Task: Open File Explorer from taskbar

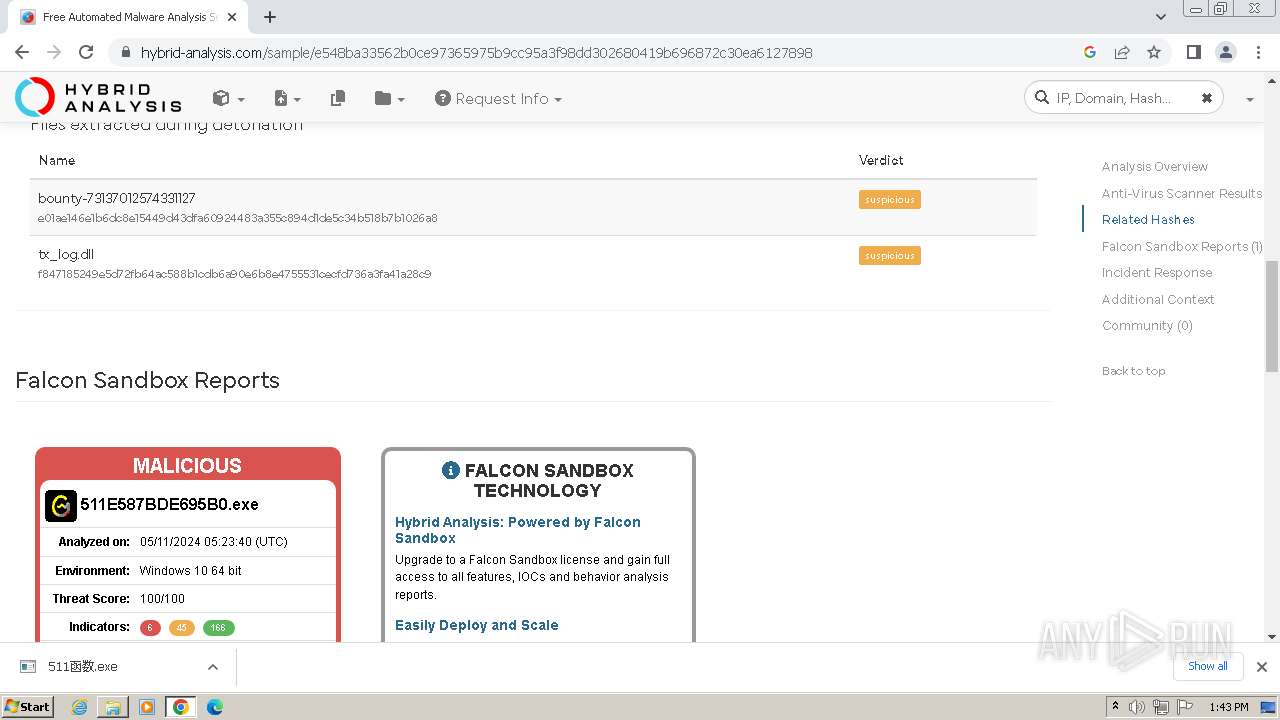Action: tap(113, 707)
